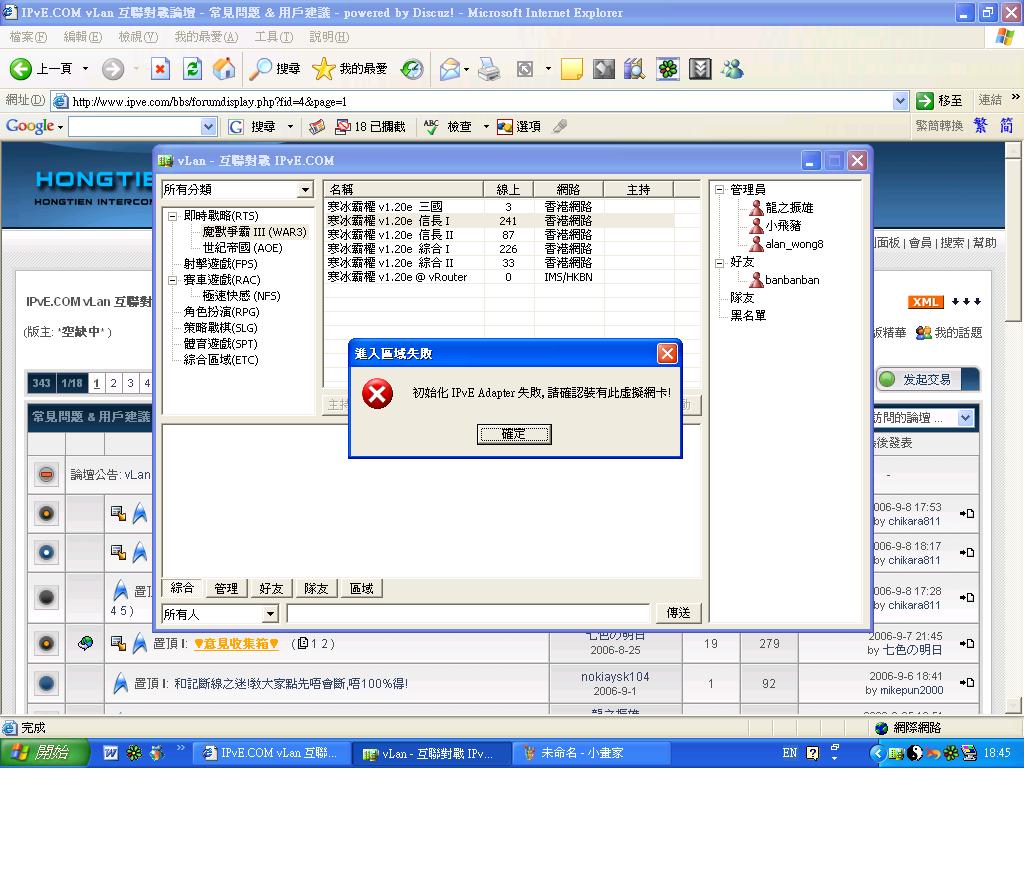This screenshot has height=888, width=1024.
Task: Switch to the 管理 chat tab
Action: (x=226, y=588)
